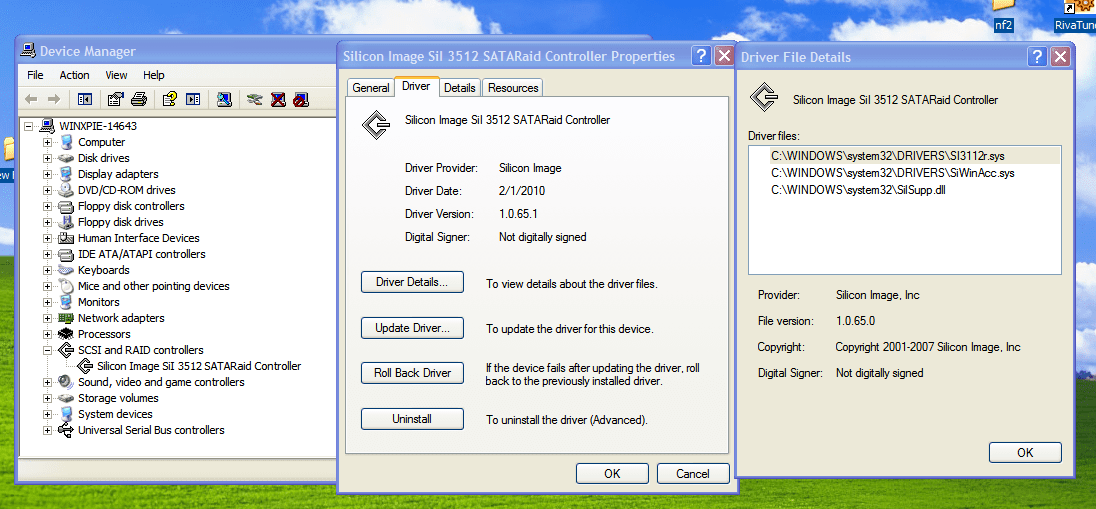Screen dimensions: 1096x509
Task: Collapse the WINXPIE-14643 root node
Action: (x=29, y=127)
